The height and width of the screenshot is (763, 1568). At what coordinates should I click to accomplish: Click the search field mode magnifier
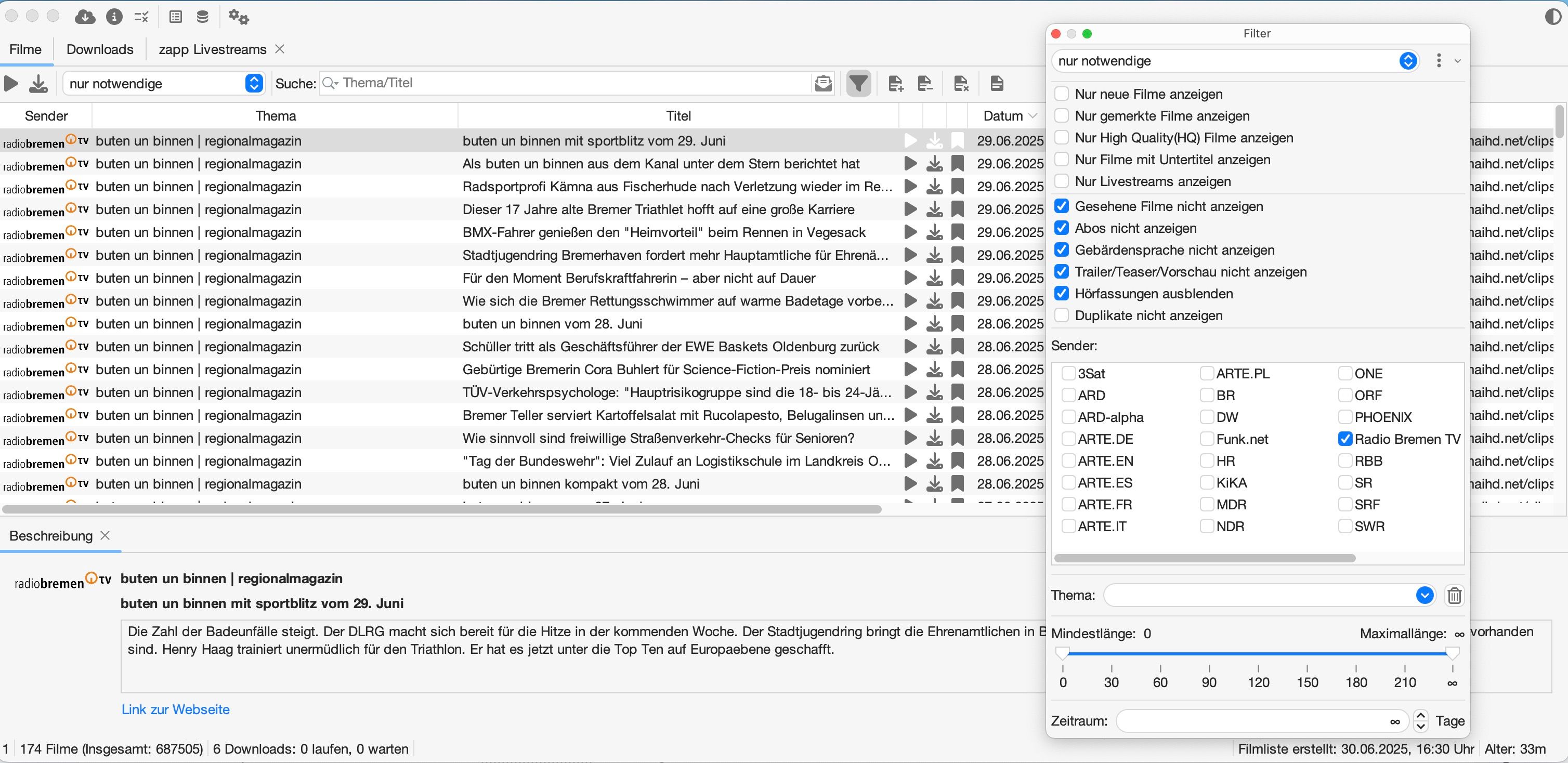click(x=331, y=83)
